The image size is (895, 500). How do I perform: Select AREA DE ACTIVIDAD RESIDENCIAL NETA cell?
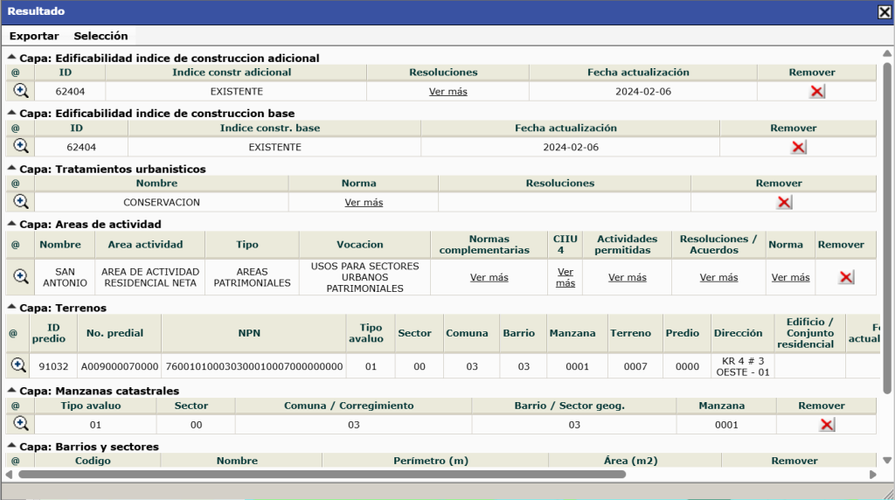coord(150,277)
